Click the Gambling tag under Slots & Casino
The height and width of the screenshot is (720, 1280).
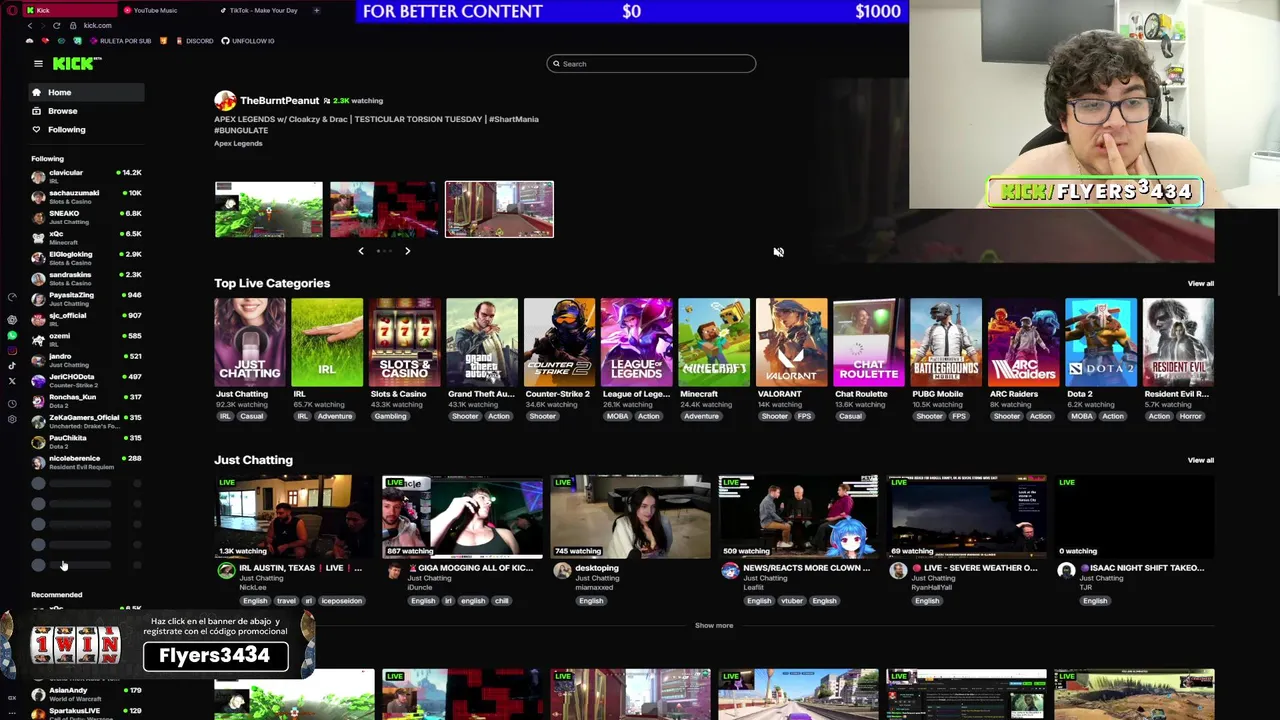pos(390,416)
